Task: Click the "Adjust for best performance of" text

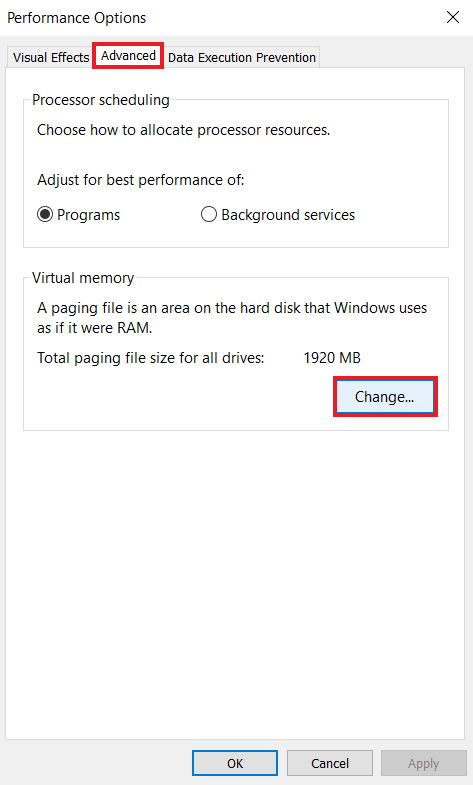Action: pos(141,180)
